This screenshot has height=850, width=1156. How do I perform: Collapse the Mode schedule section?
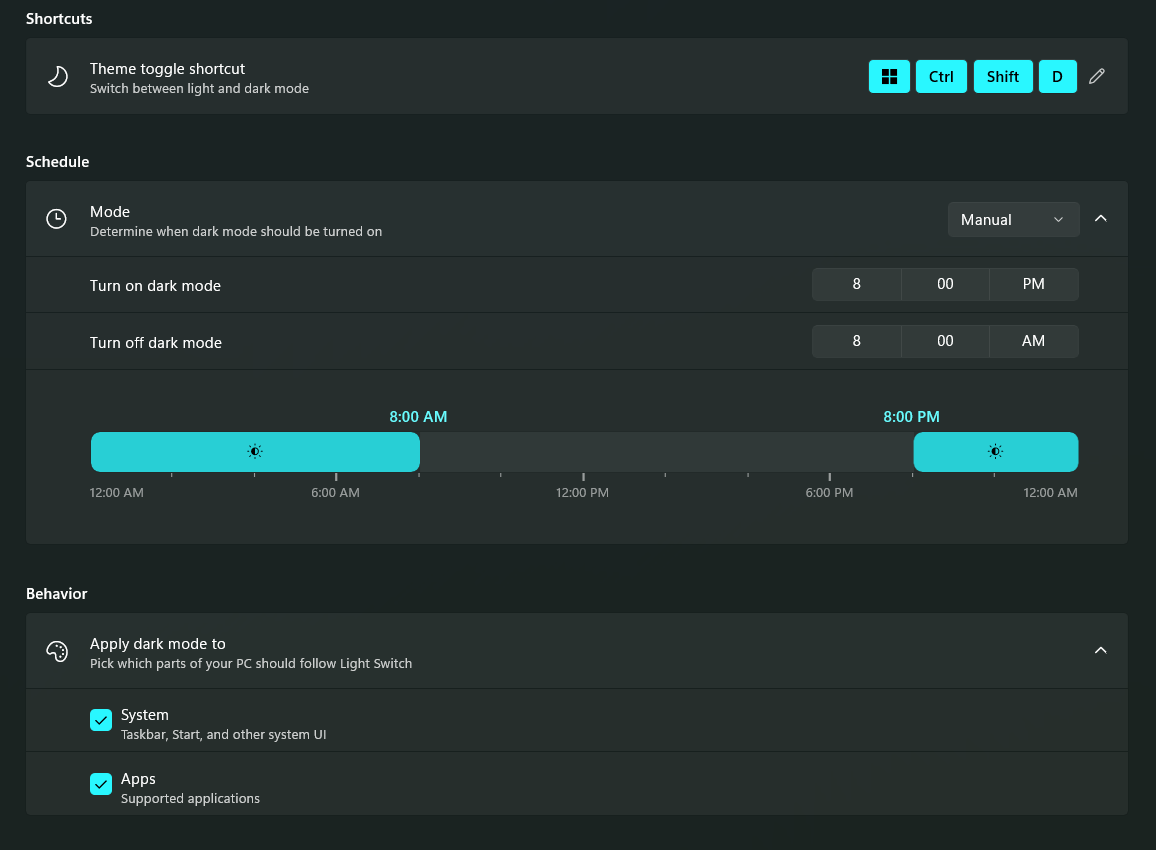(1101, 219)
